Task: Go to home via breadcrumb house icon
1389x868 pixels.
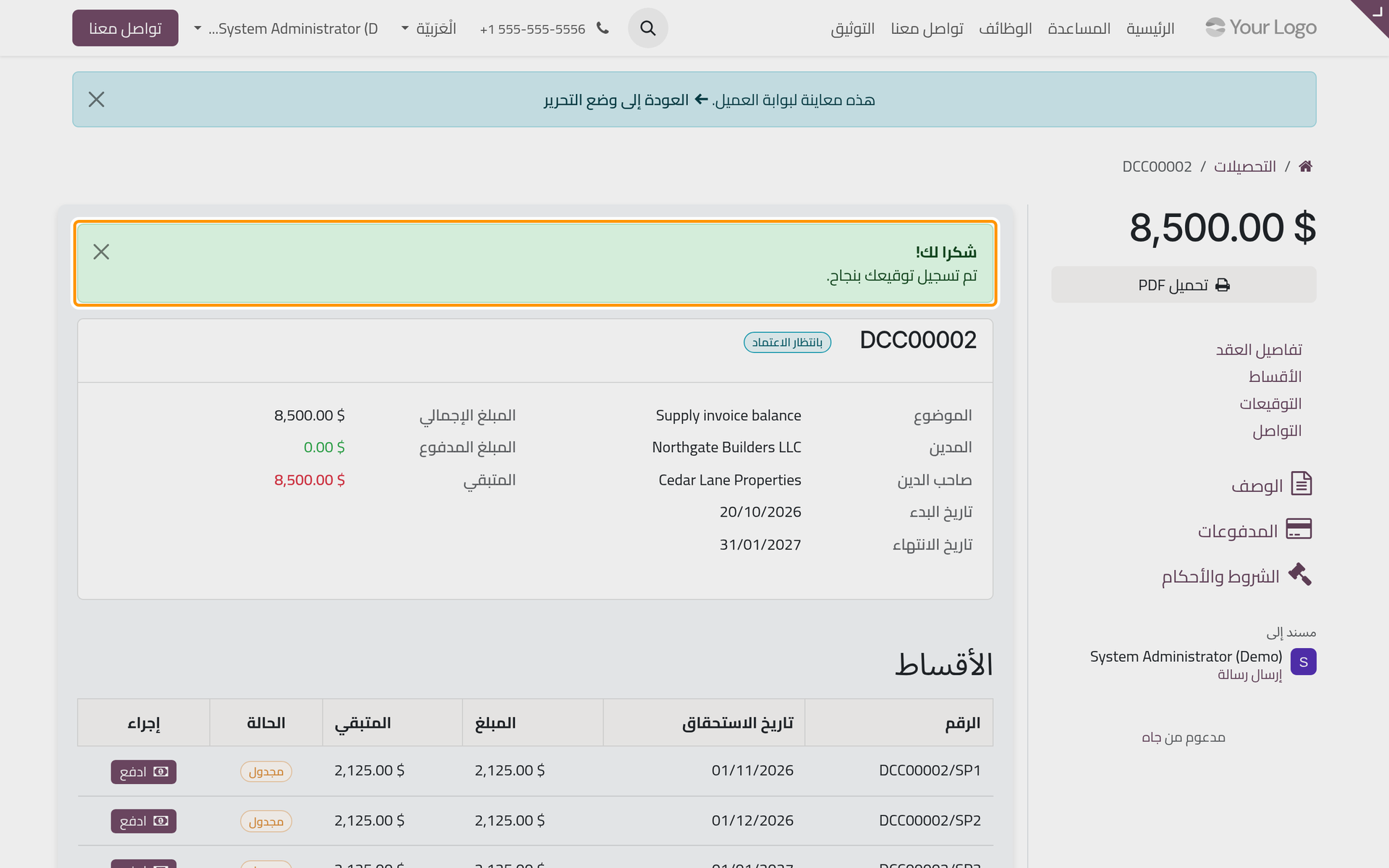Action: tap(1305, 166)
